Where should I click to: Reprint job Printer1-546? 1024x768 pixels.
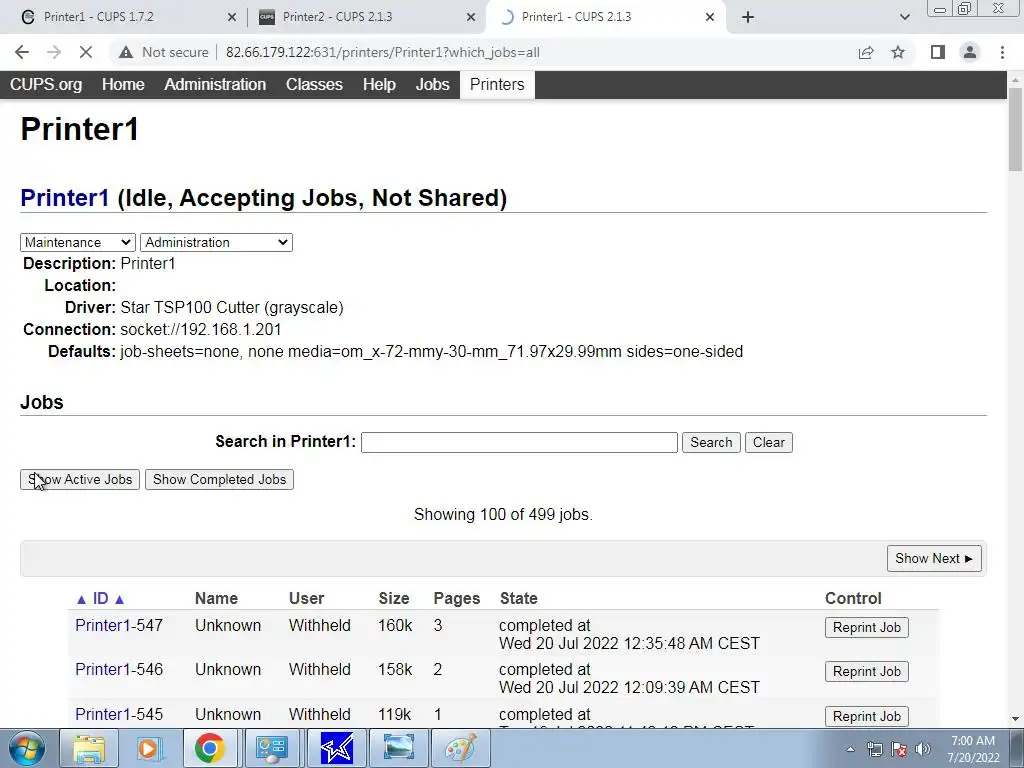point(867,671)
